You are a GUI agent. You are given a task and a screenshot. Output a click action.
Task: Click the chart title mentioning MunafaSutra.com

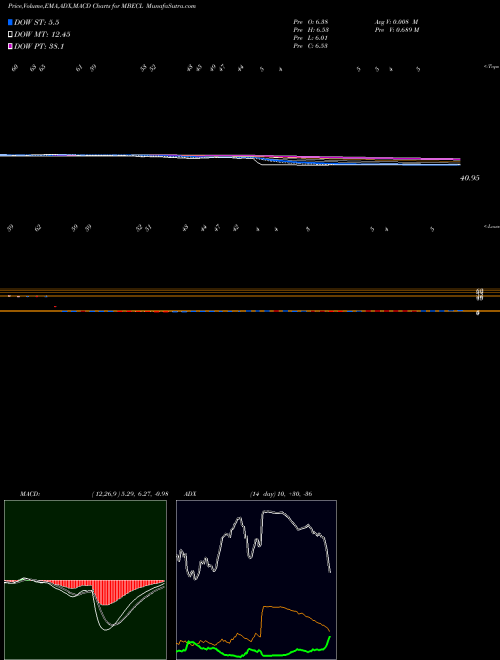coord(102,6)
